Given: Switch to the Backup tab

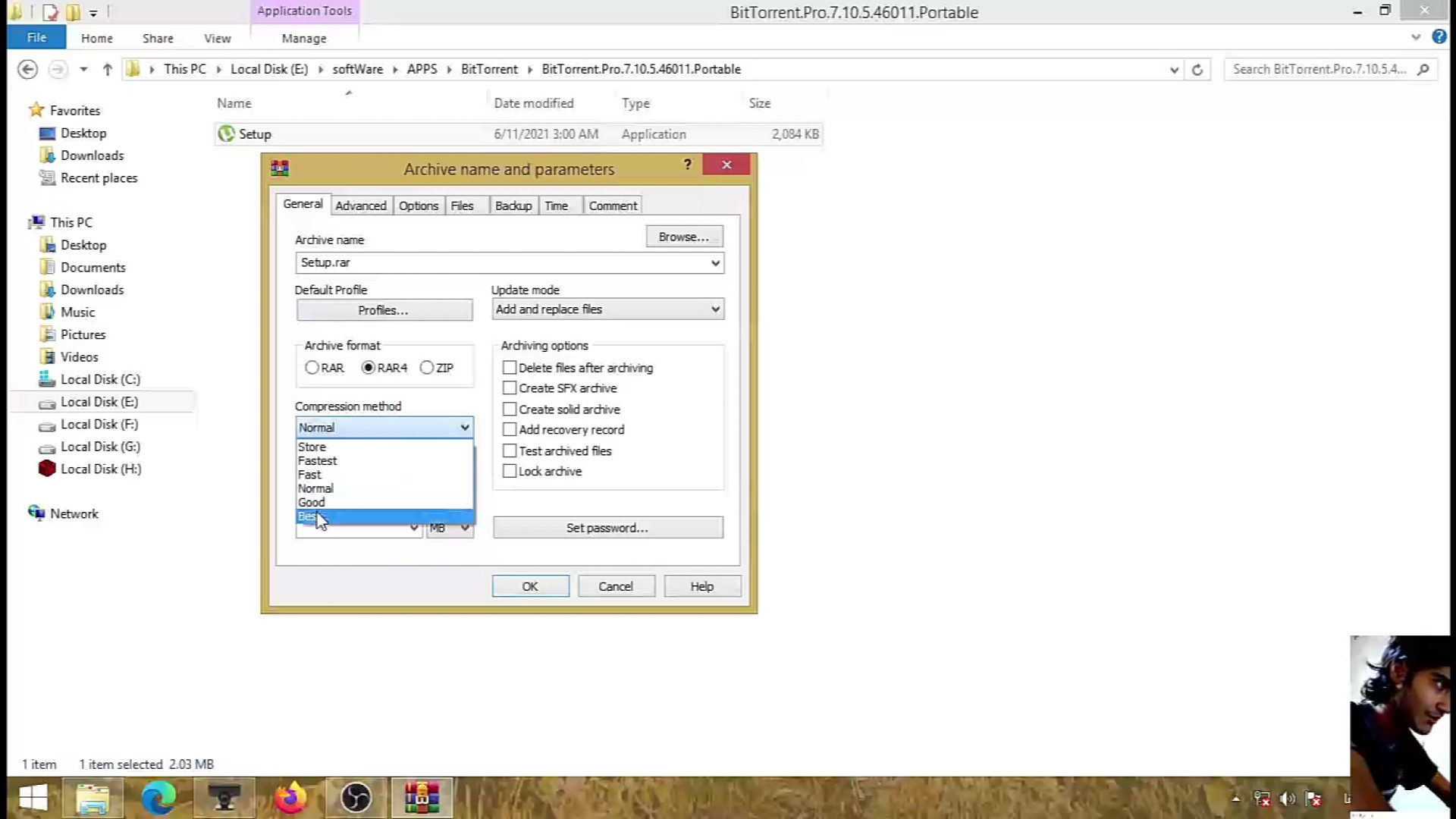Looking at the screenshot, I should pyautogui.click(x=513, y=206).
